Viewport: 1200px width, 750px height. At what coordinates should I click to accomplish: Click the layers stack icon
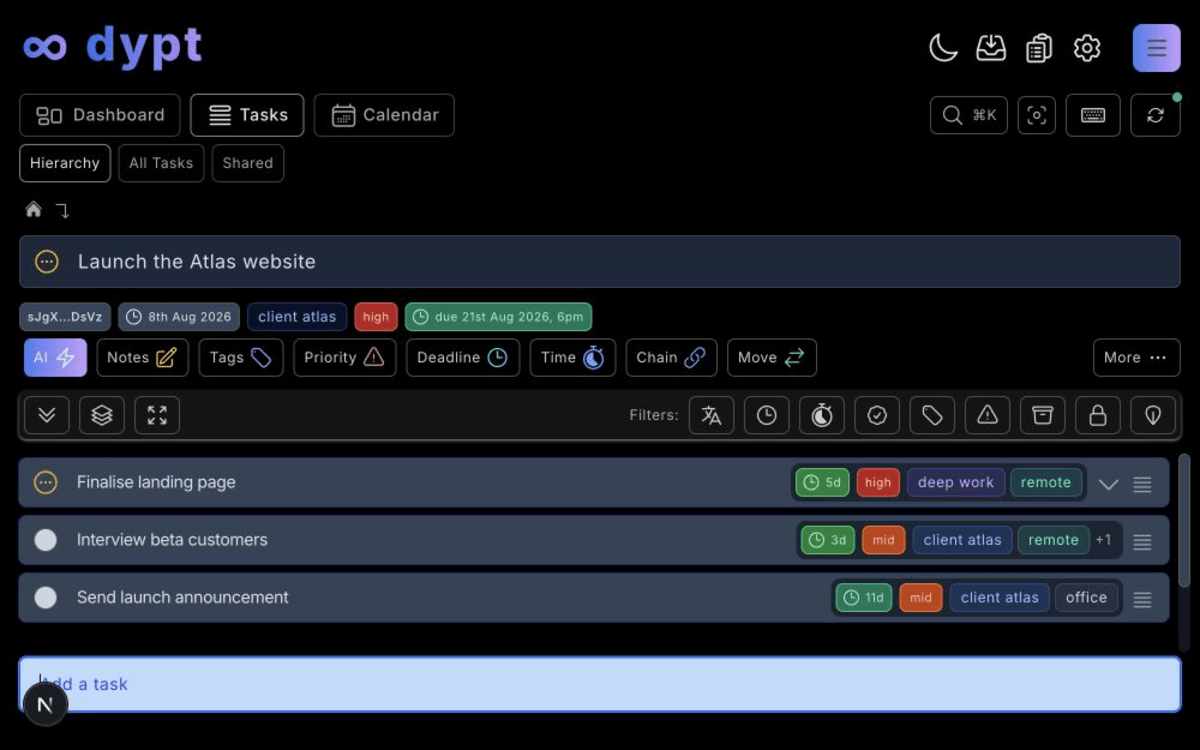[102, 415]
